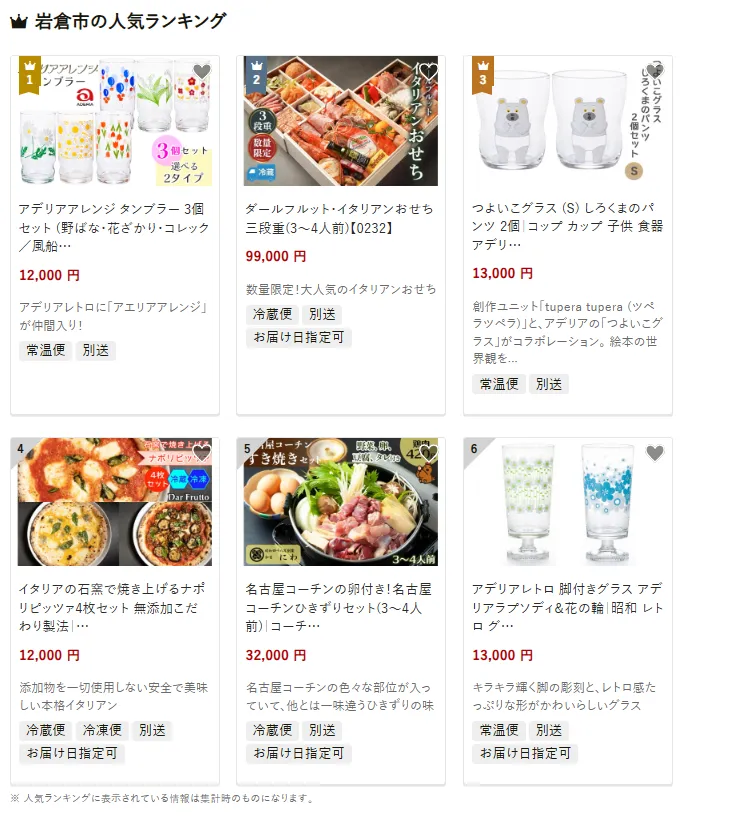
Task: Favorite the 名古屋コーチン ひきずりセット via heart
Action: pos(428,453)
